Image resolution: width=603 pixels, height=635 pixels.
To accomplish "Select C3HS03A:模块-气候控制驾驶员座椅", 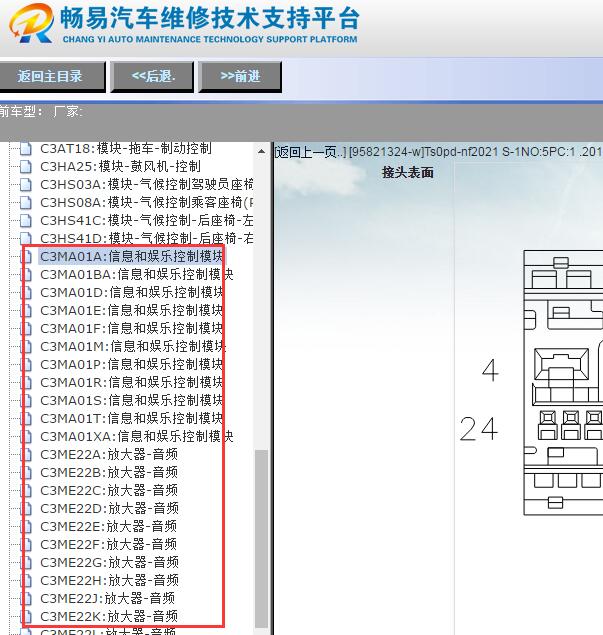I will [x=147, y=184].
